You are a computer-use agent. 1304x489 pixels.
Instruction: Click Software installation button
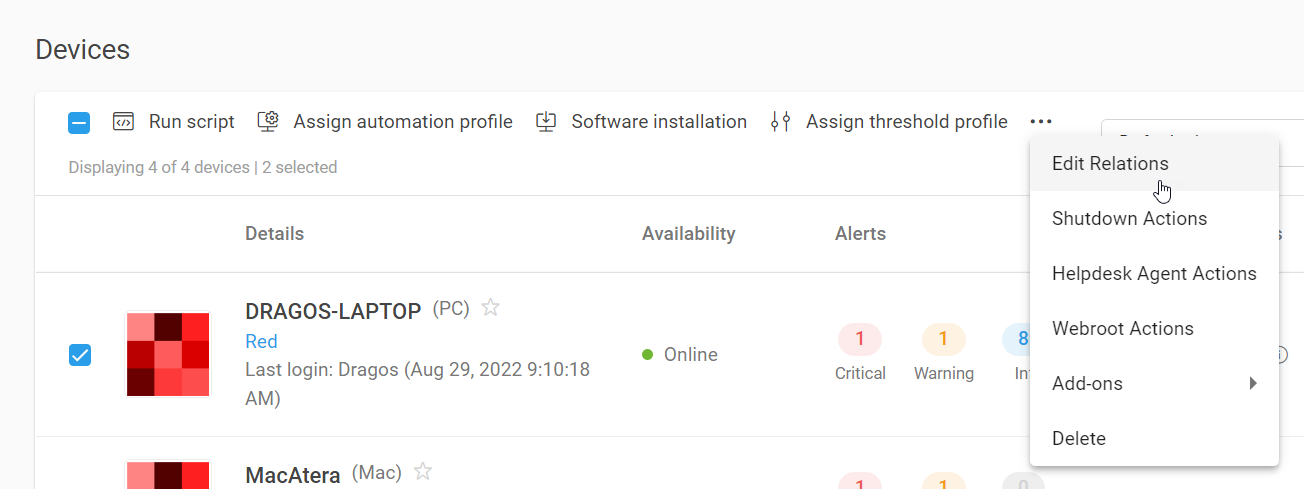641,122
